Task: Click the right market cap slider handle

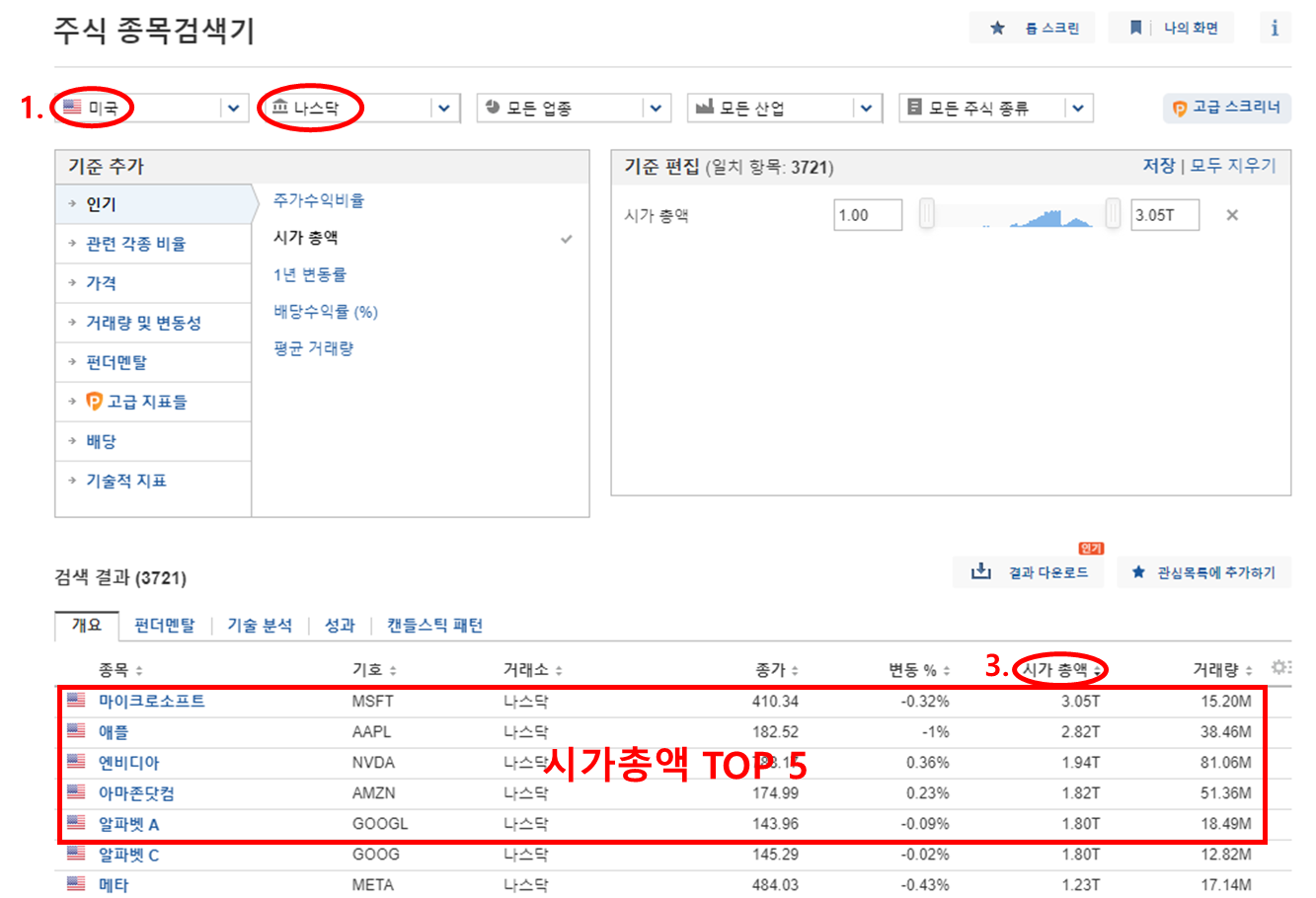Action: point(1113,213)
